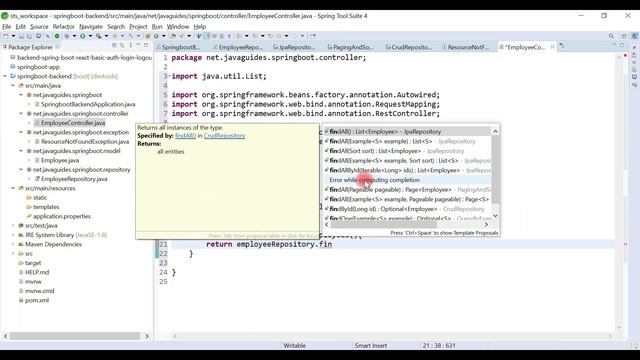Expand the Maven Dependencies node
This screenshot has height=360, width=640.
(13, 244)
